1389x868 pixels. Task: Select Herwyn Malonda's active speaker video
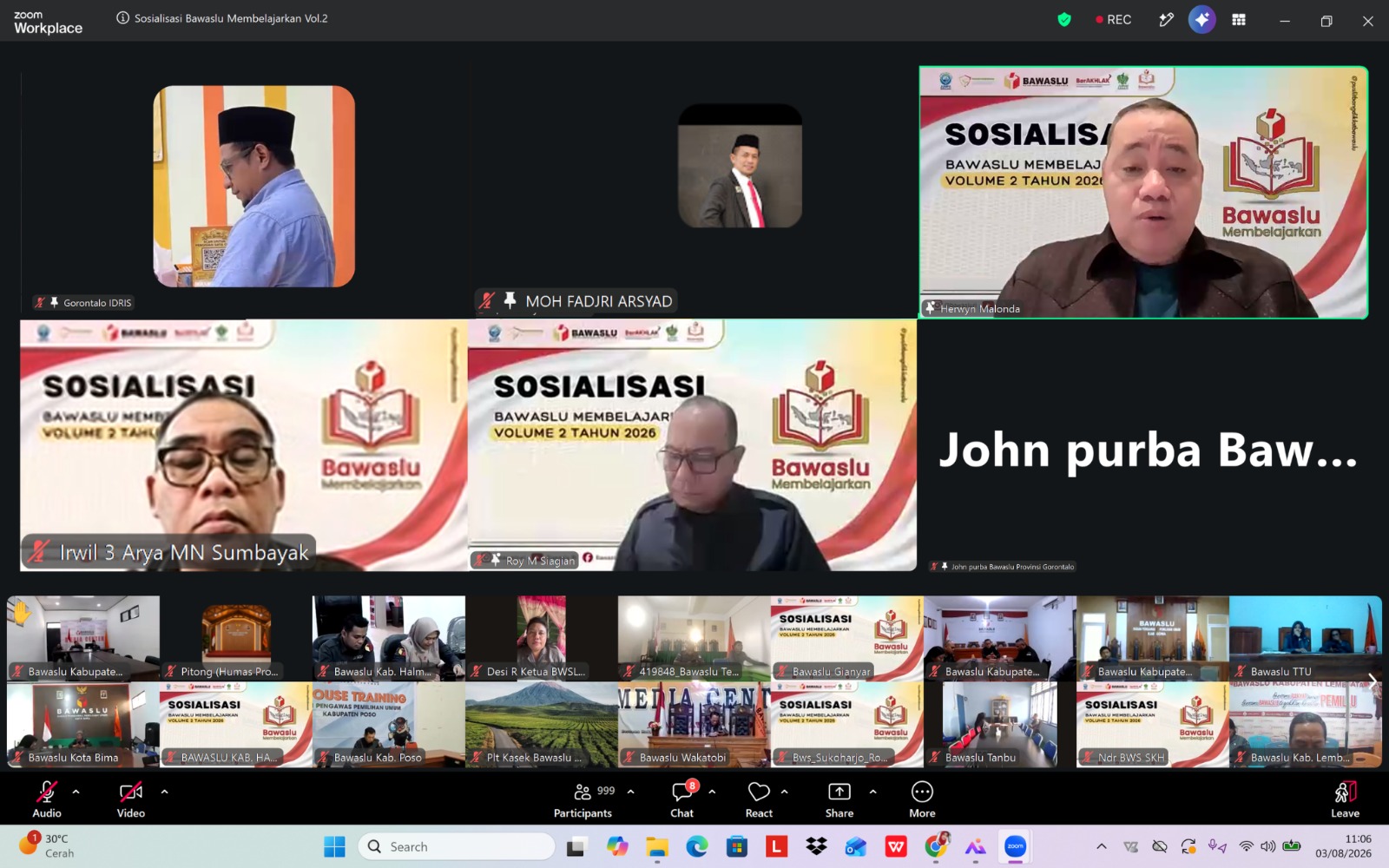(1143, 193)
